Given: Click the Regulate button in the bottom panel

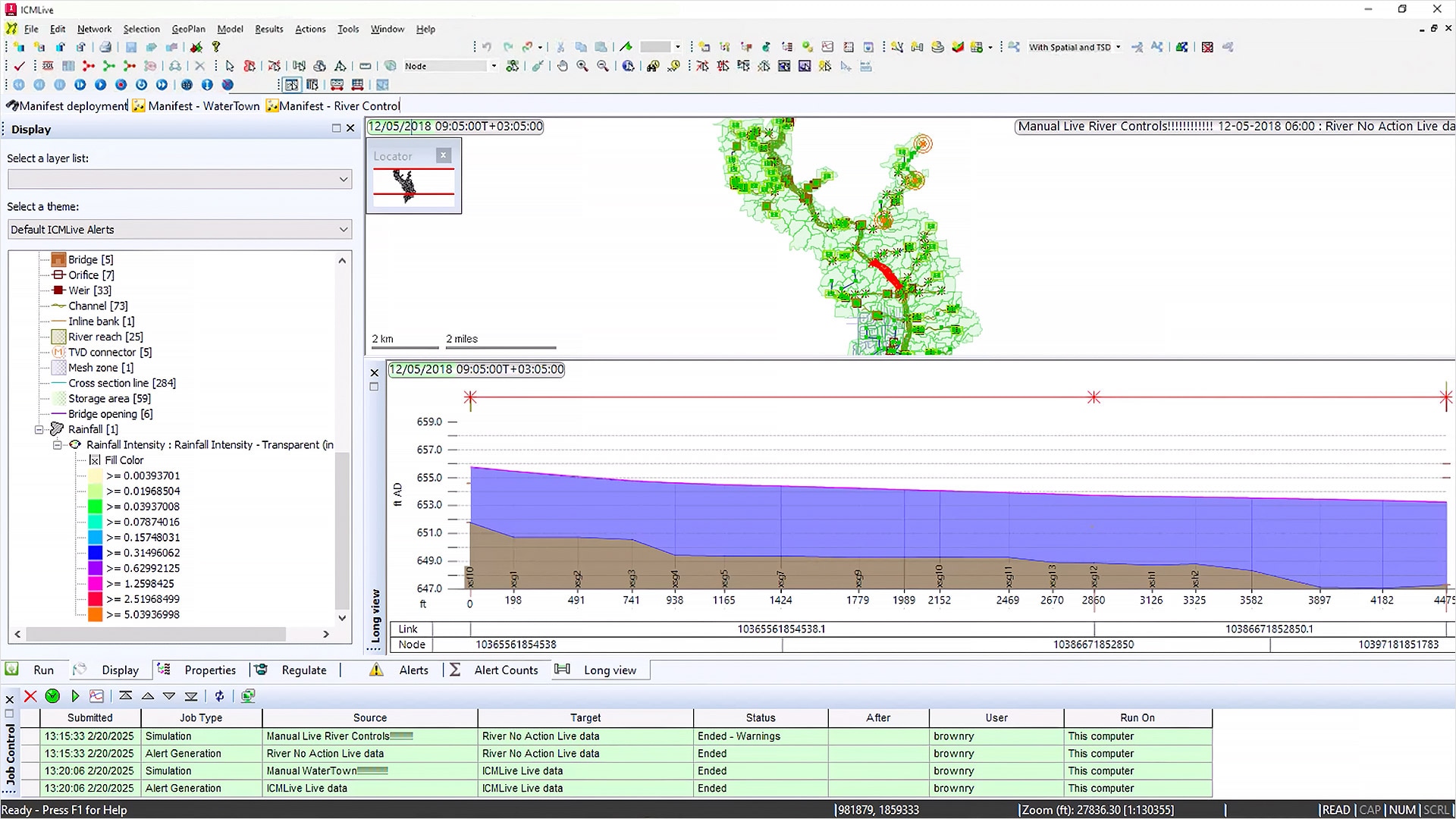Looking at the screenshot, I should pos(303,670).
